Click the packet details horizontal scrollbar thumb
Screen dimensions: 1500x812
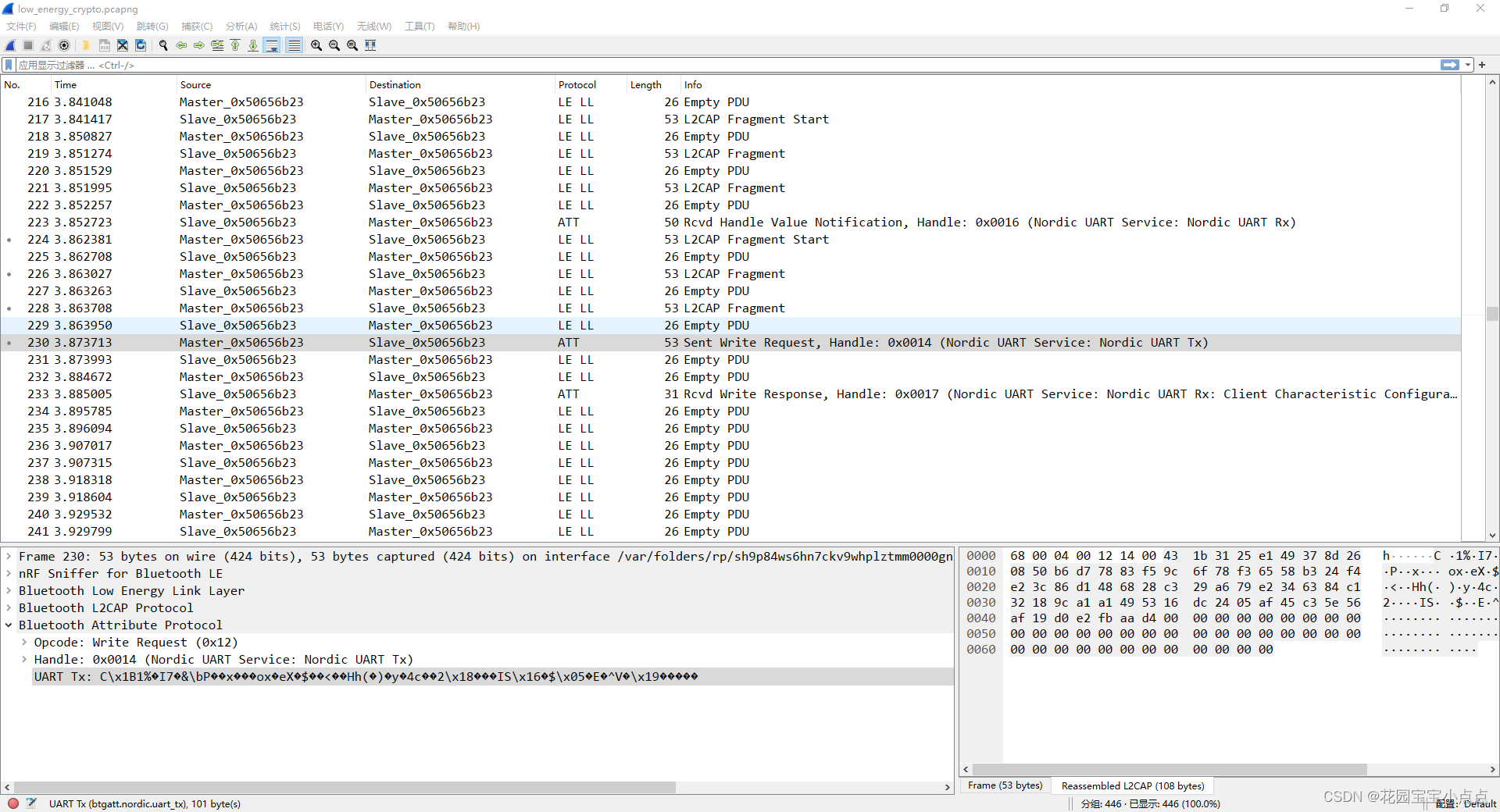pyautogui.click(x=345, y=787)
